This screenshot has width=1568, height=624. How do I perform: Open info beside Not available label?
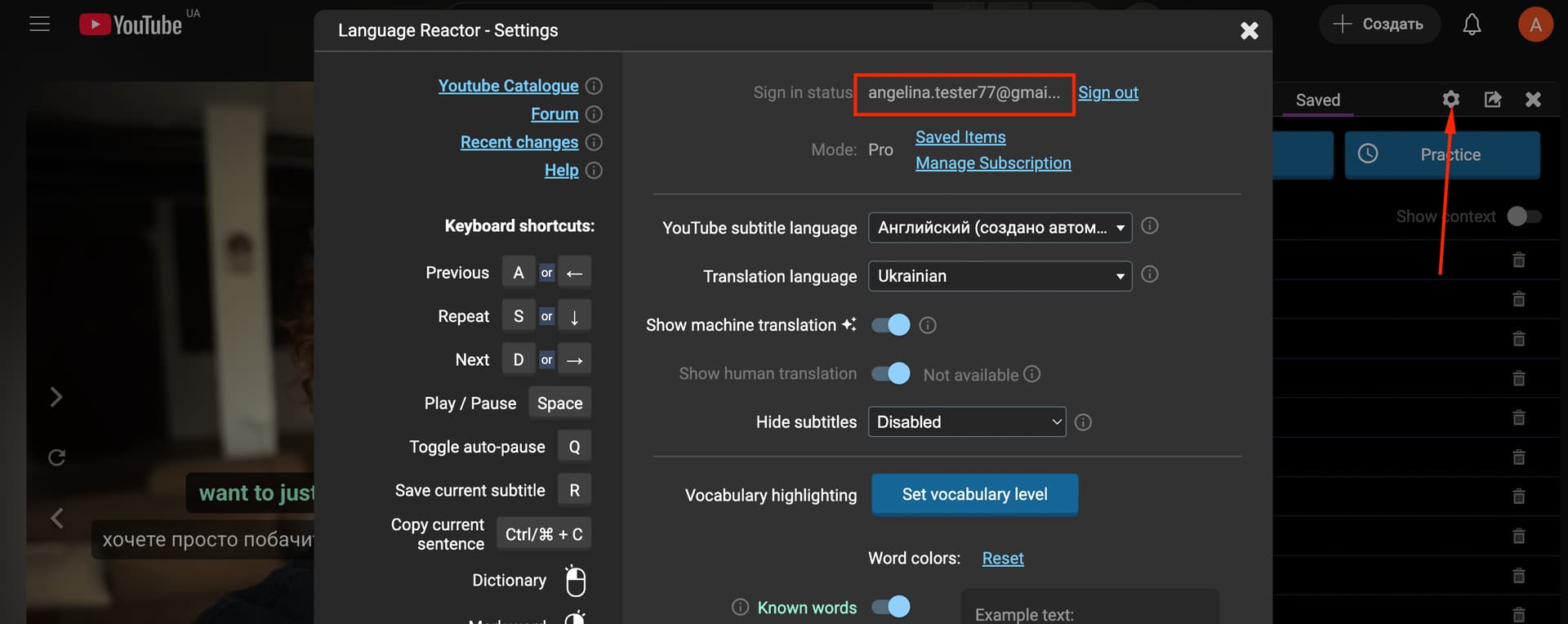[1032, 374]
